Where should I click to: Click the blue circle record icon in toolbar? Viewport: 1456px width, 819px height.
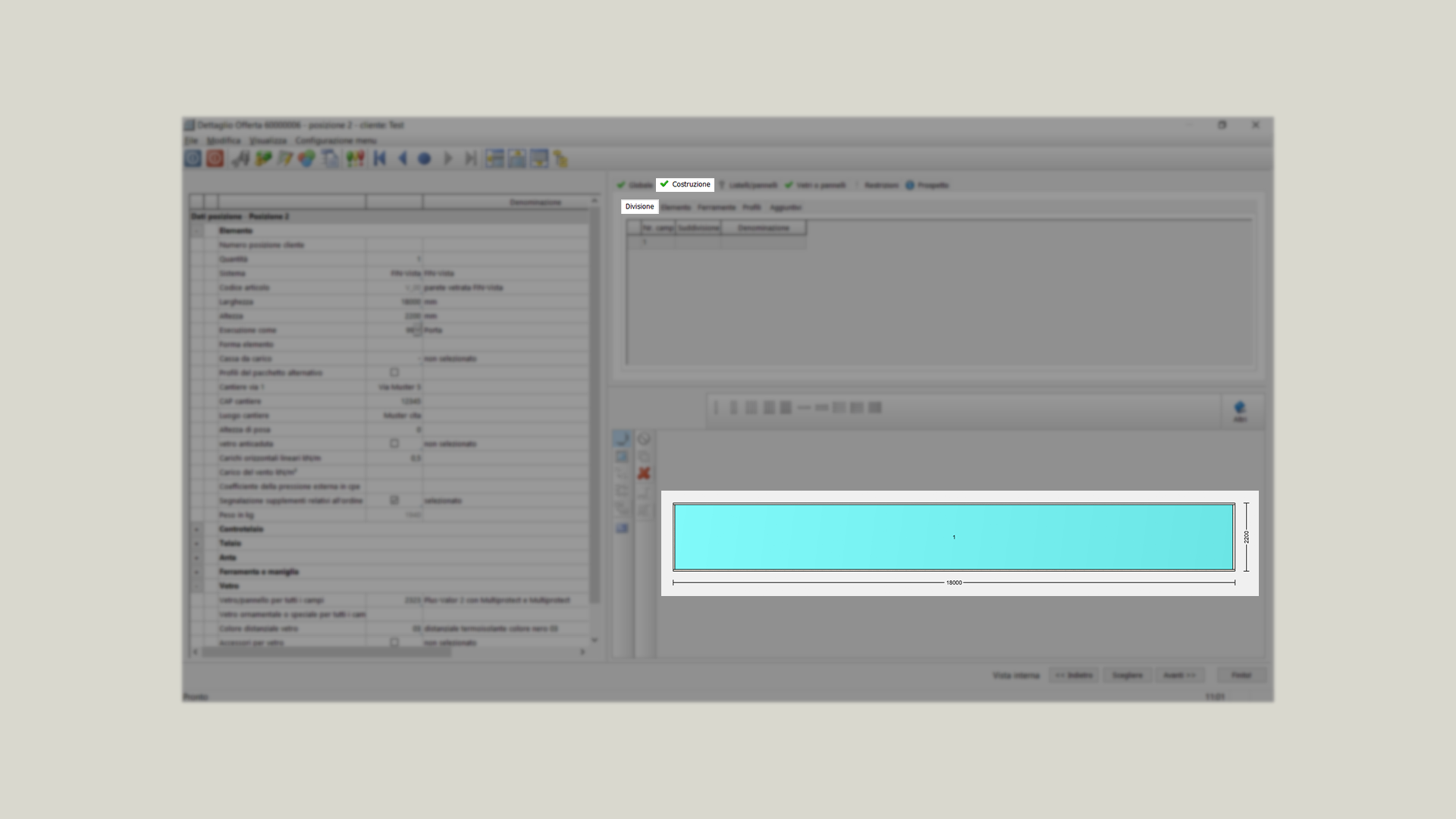pyautogui.click(x=425, y=158)
